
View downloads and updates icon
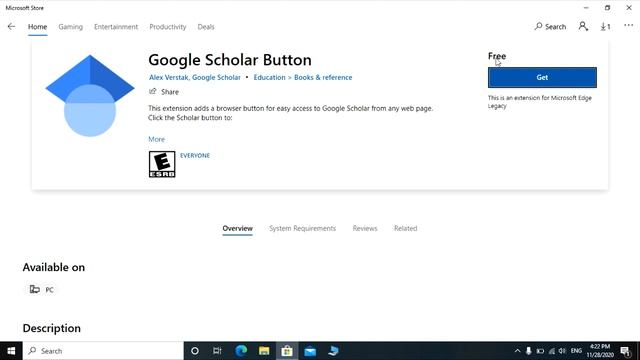tap(605, 27)
